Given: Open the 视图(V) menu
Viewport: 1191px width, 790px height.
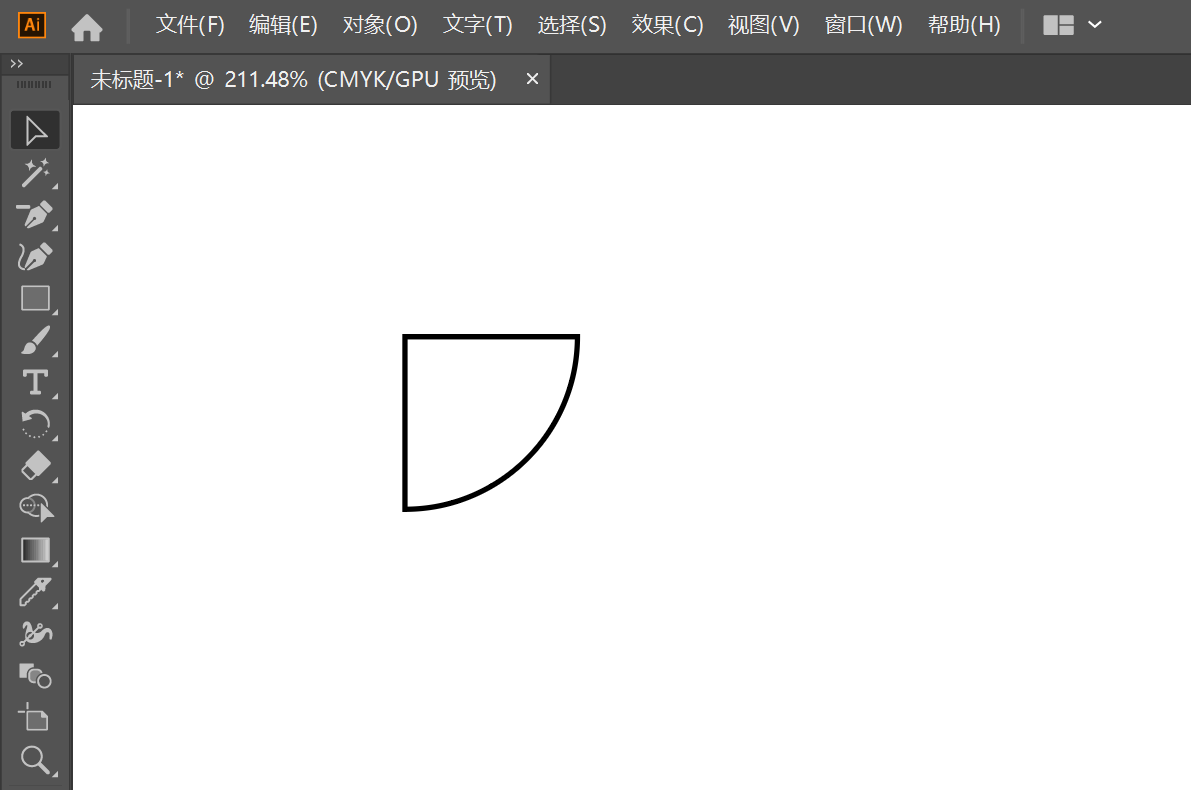Looking at the screenshot, I should (x=763, y=24).
